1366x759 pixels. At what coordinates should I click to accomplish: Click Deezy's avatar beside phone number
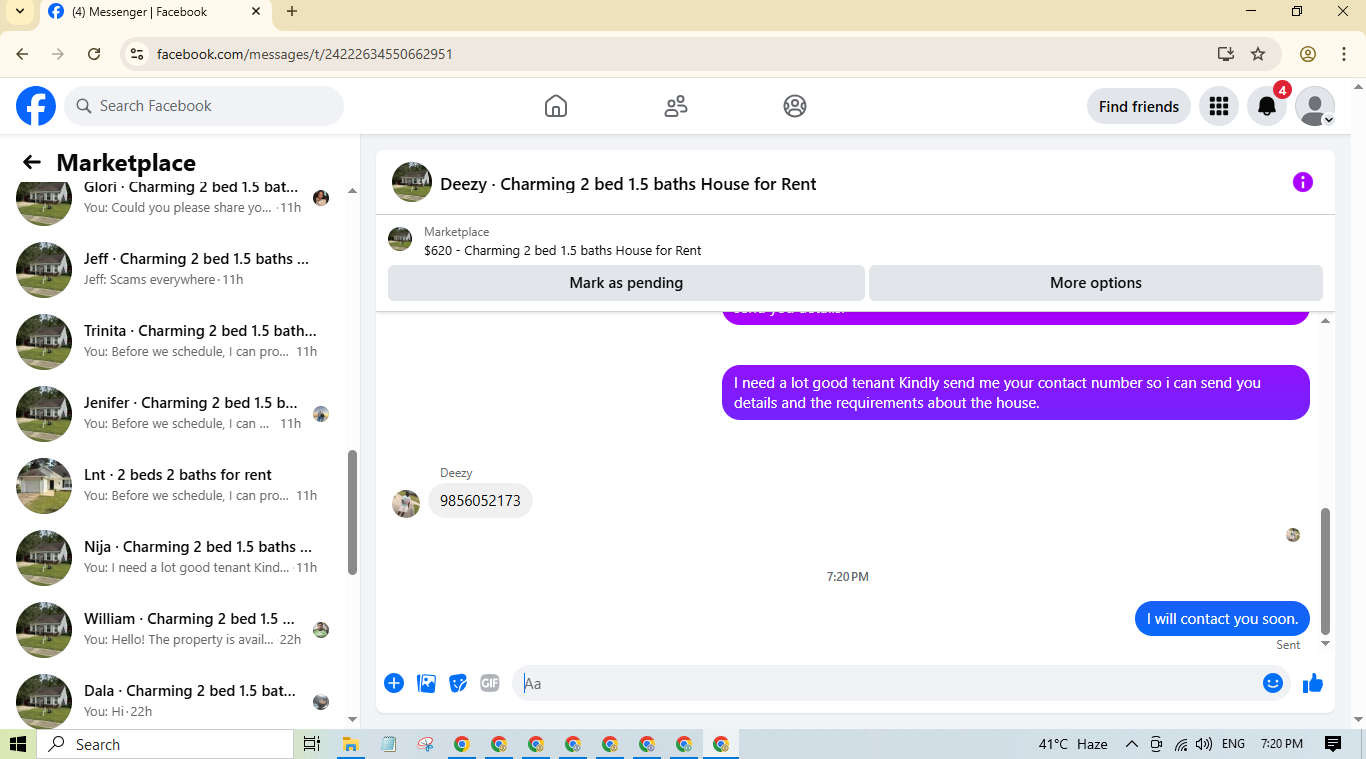click(x=406, y=503)
